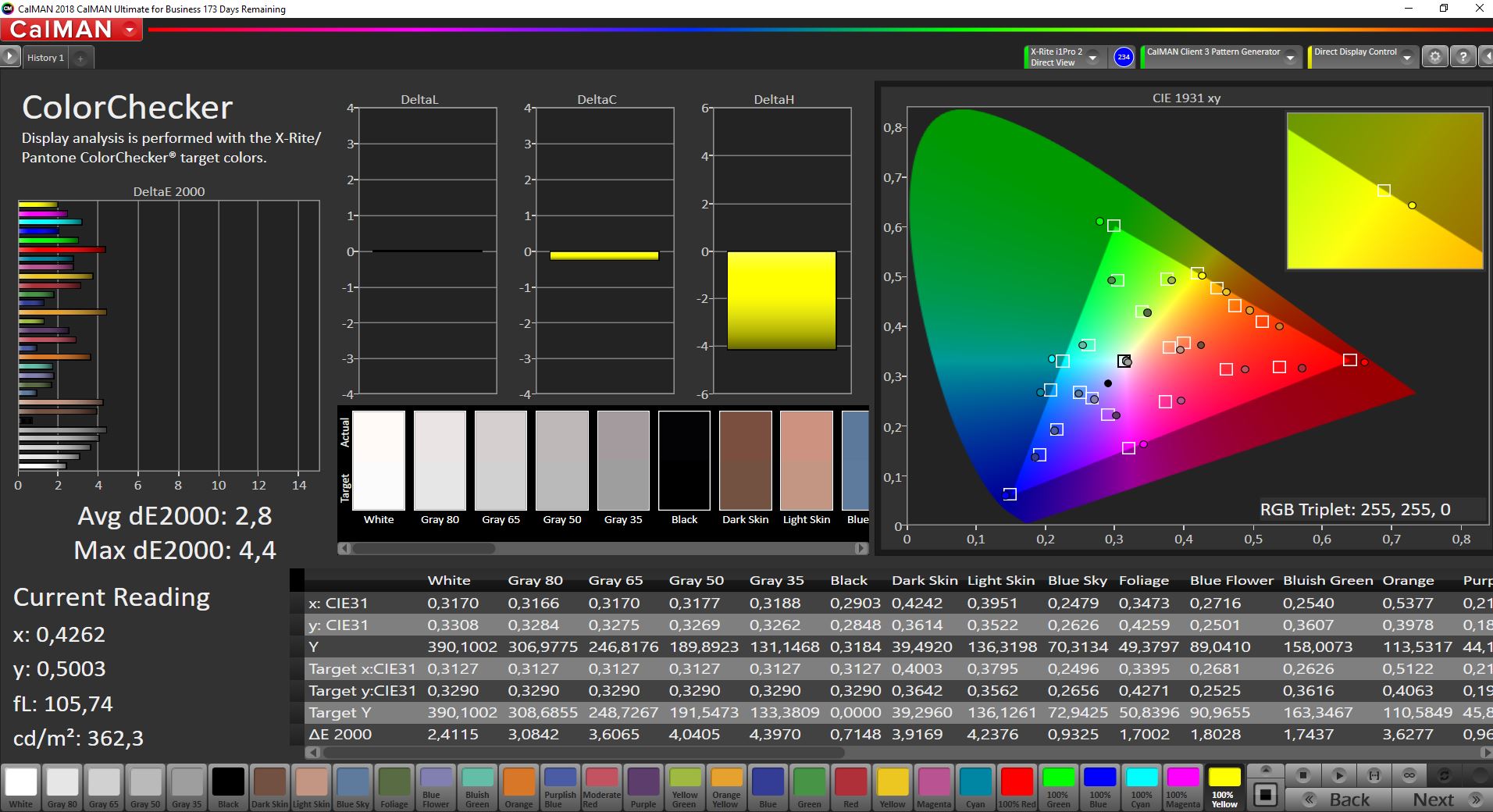
Task: Switch to the History 1 tab
Action: (45, 58)
